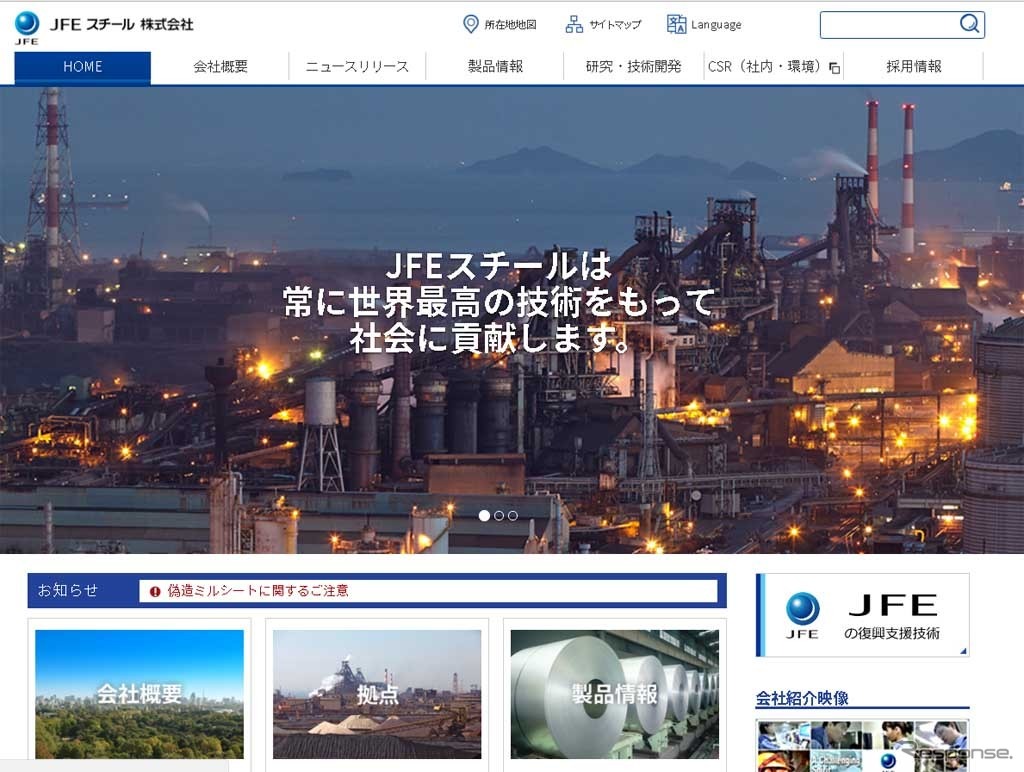Click the サイトマップ link
Image resolution: width=1024 pixels, height=772 pixels.
(x=615, y=25)
